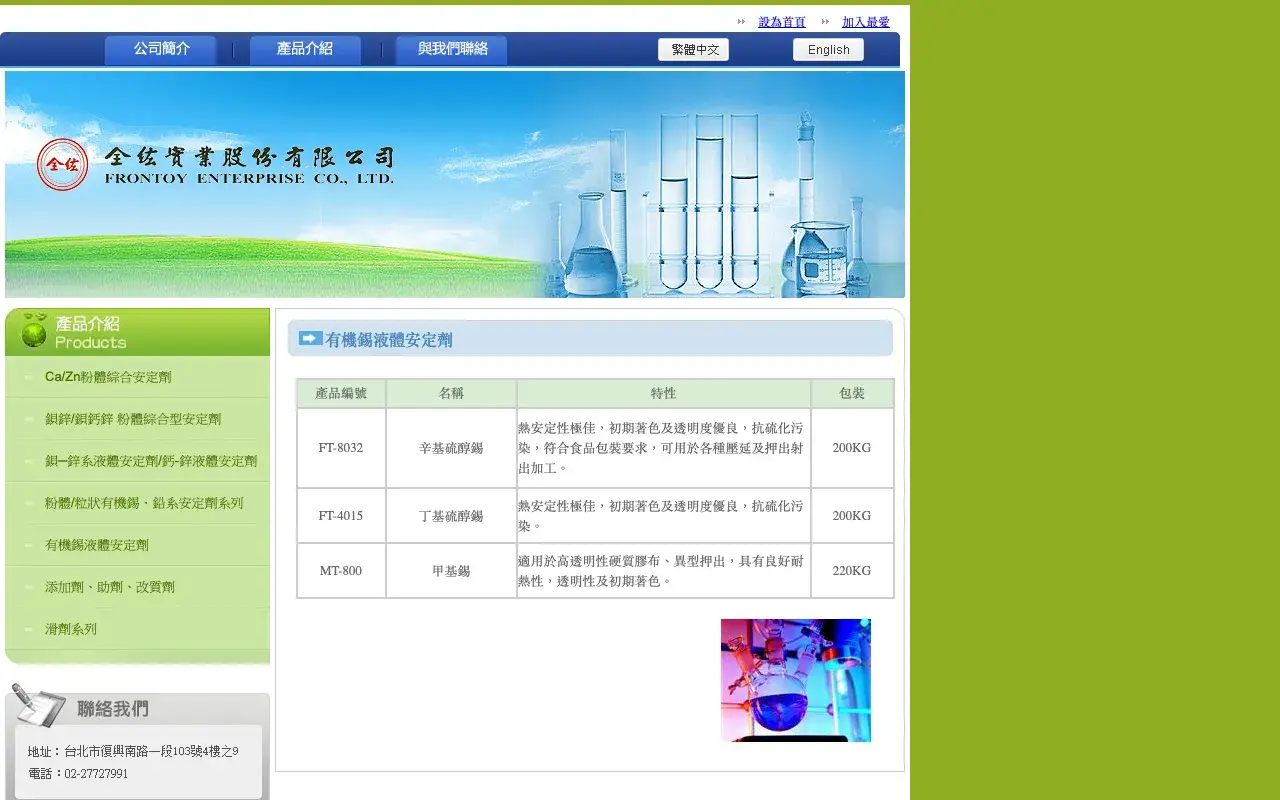Click the 產品編號 column header
Viewport: 1280px width, 800px height.
click(341, 393)
